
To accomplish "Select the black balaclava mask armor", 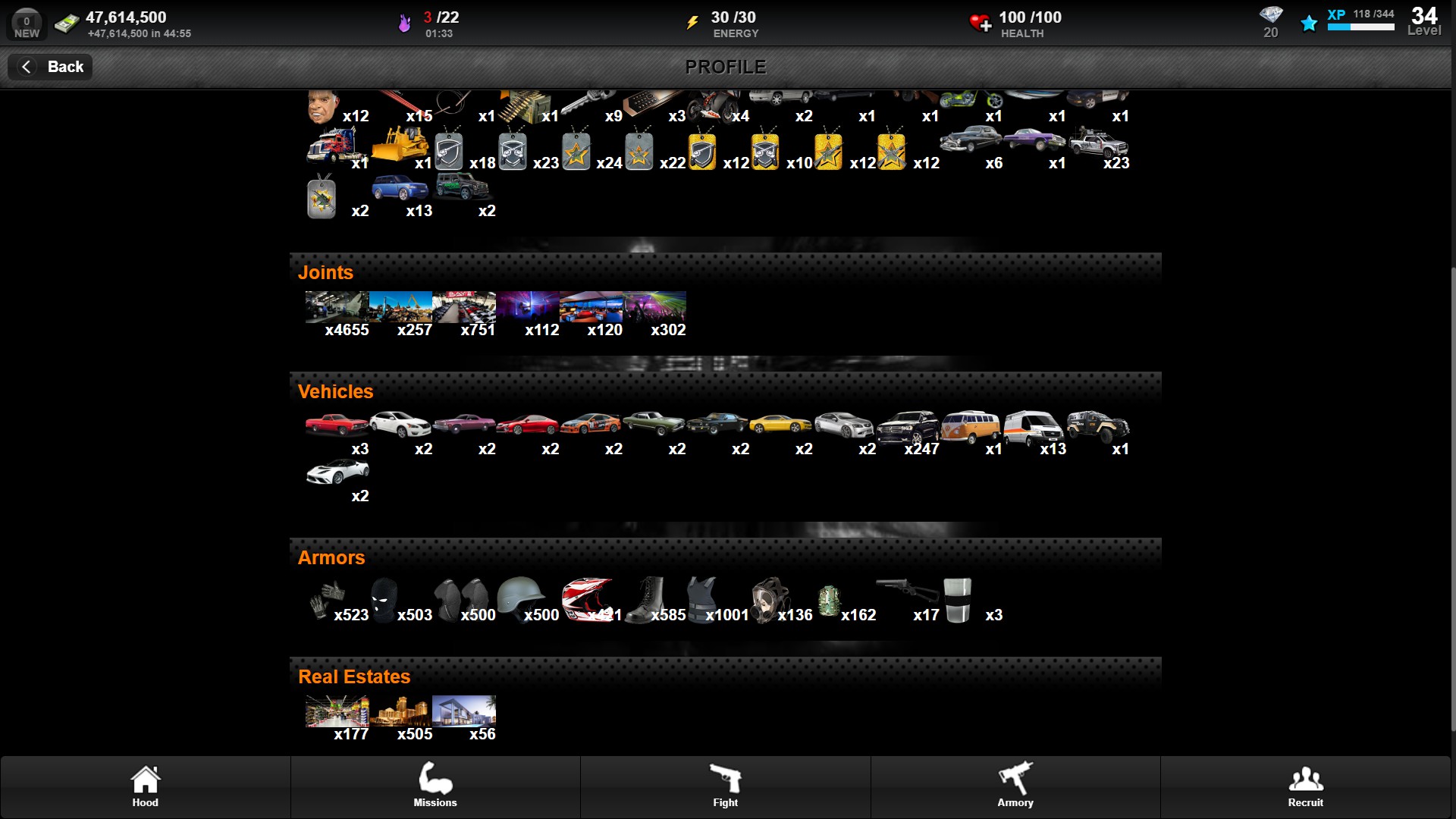I will [384, 600].
